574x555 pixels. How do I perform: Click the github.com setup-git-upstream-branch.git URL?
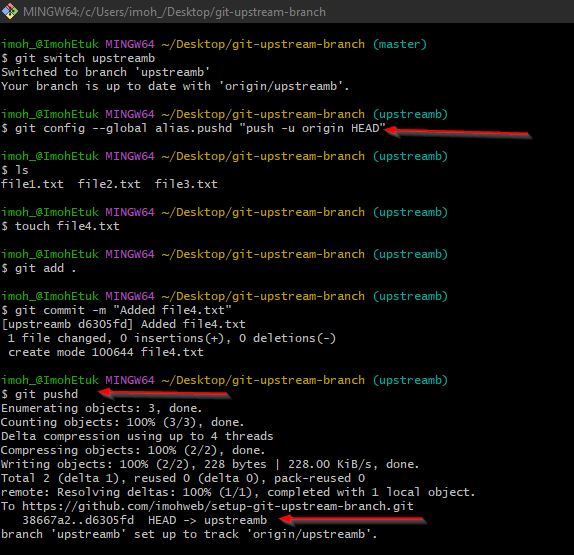pos(217,506)
